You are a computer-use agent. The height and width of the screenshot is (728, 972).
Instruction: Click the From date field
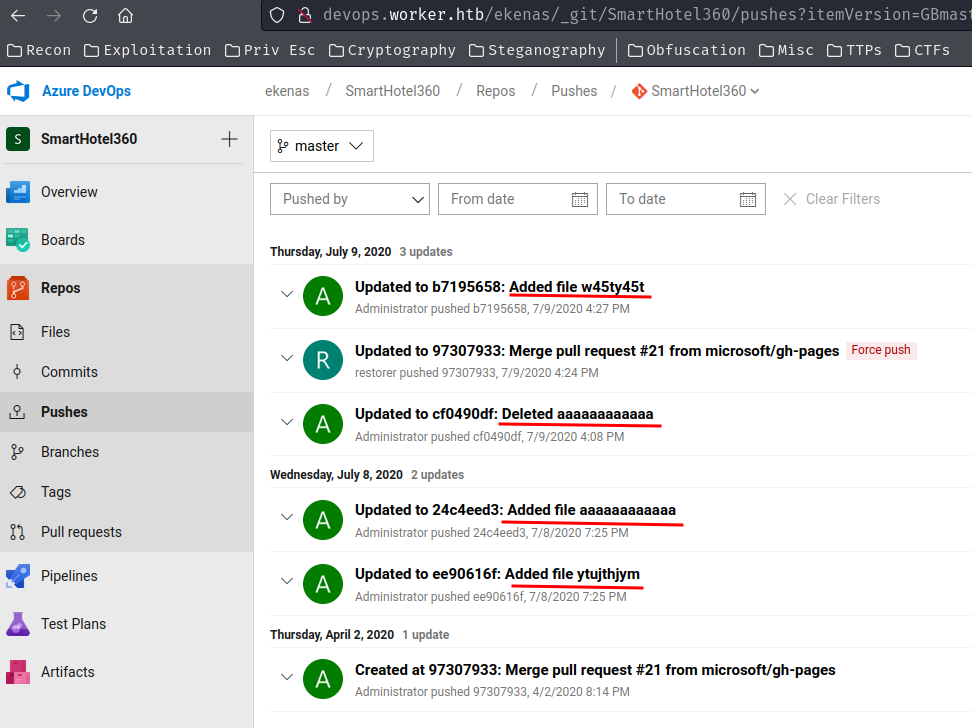(x=518, y=199)
